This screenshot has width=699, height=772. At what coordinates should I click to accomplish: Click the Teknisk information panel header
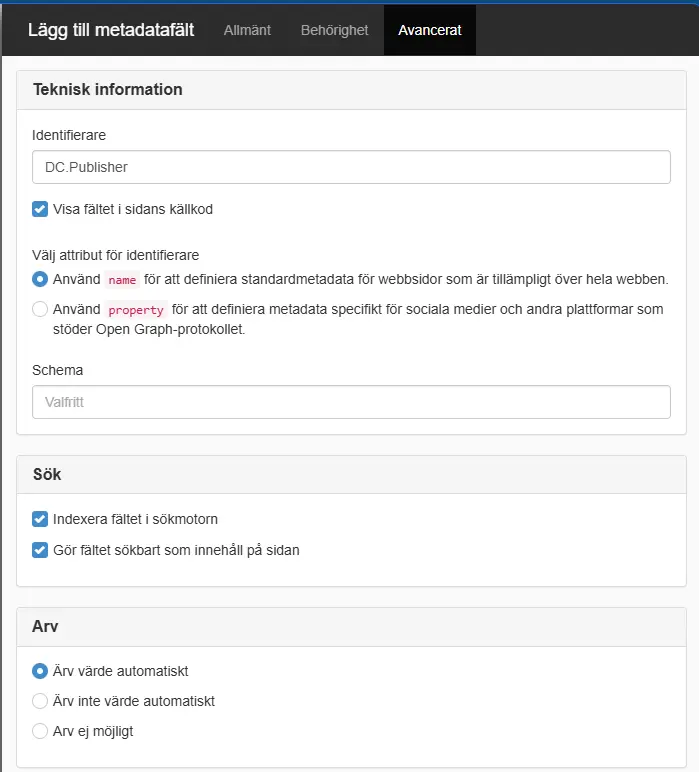tap(108, 89)
